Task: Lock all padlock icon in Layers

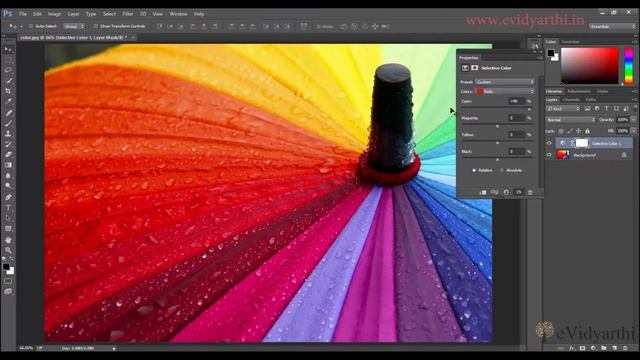Action: tap(587, 131)
